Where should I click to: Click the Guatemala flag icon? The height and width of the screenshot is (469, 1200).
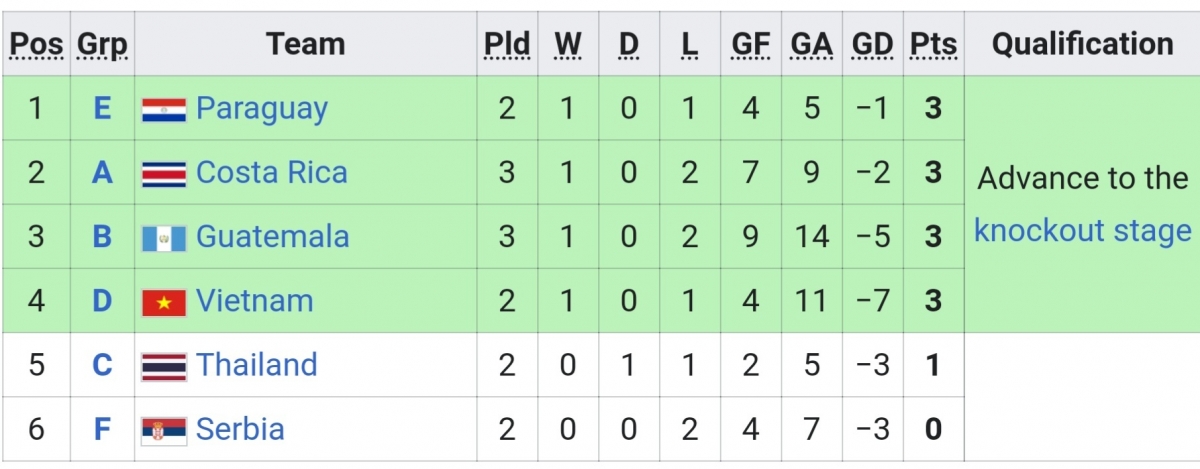[164, 238]
